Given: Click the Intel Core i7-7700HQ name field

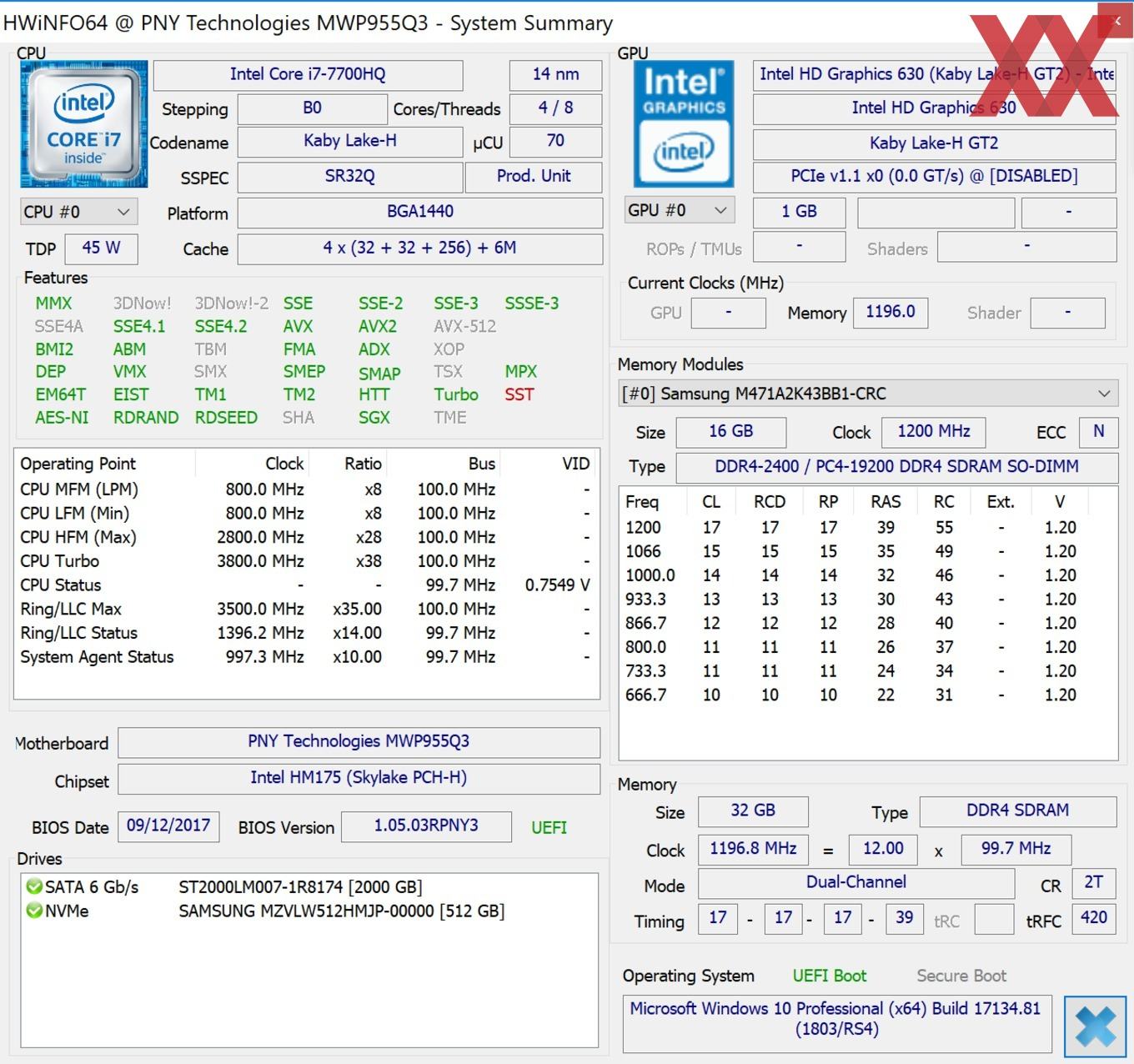Looking at the screenshot, I should click(308, 74).
